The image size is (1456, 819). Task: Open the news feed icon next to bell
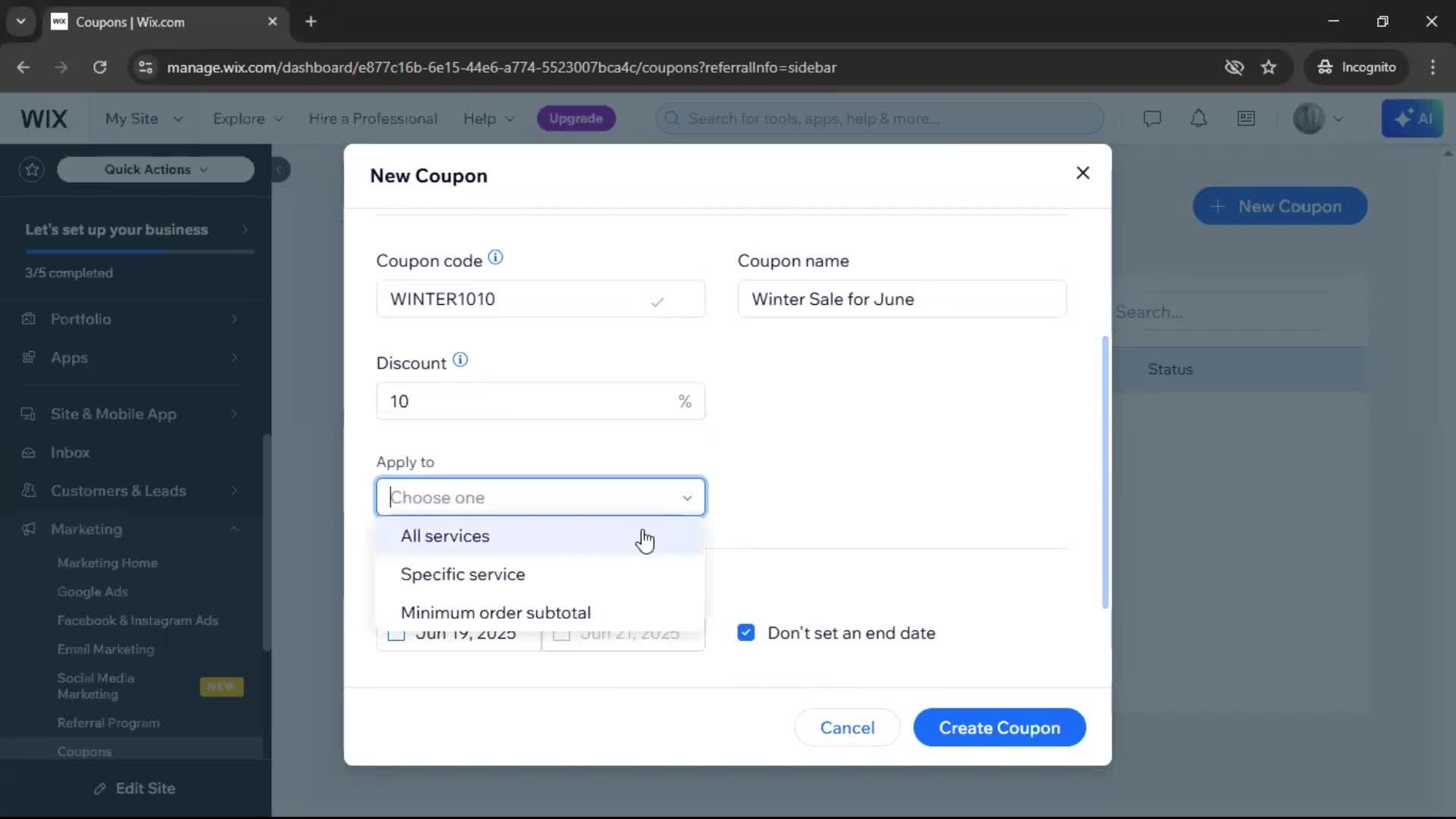(x=1246, y=119)
